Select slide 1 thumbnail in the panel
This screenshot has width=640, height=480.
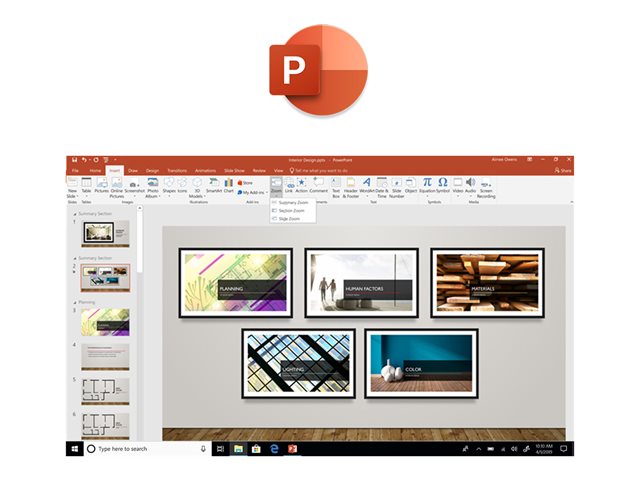tap(105, 233)
